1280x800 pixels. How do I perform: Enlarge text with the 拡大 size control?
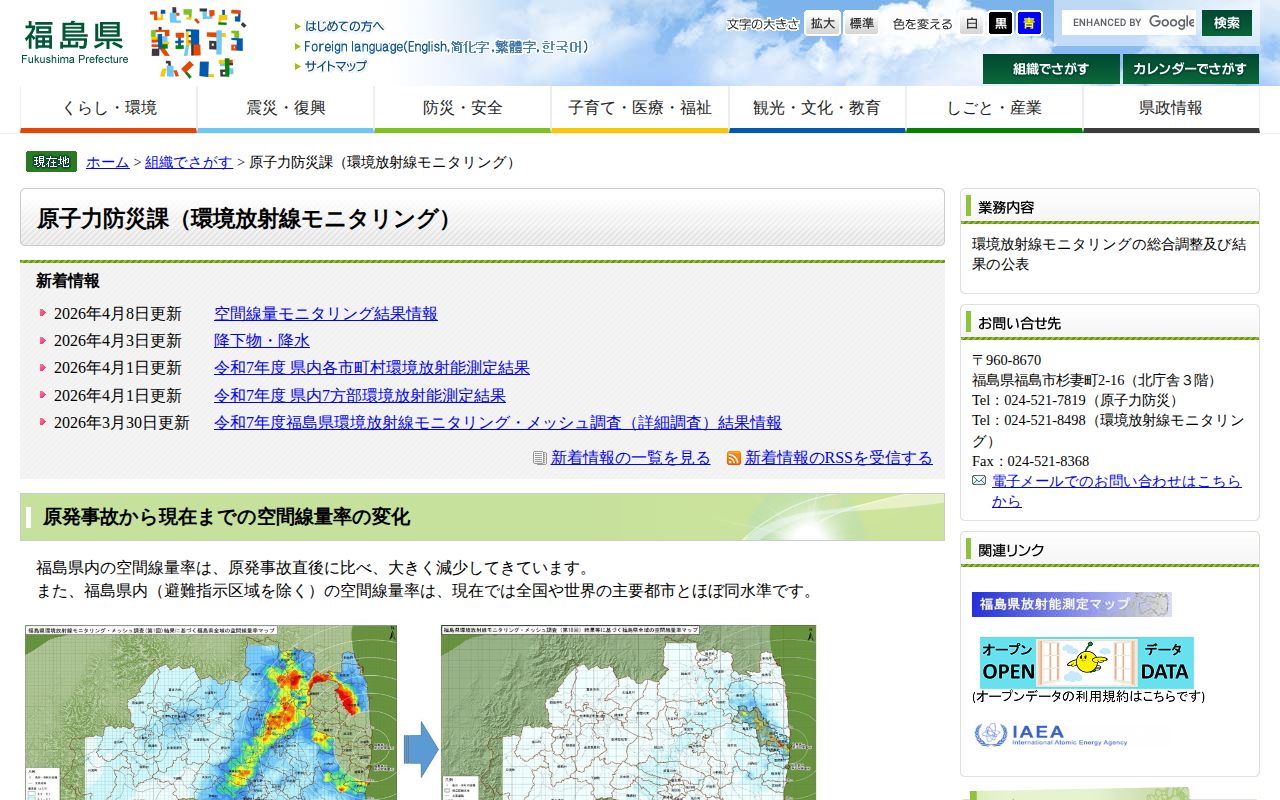[x=821, y=22]
